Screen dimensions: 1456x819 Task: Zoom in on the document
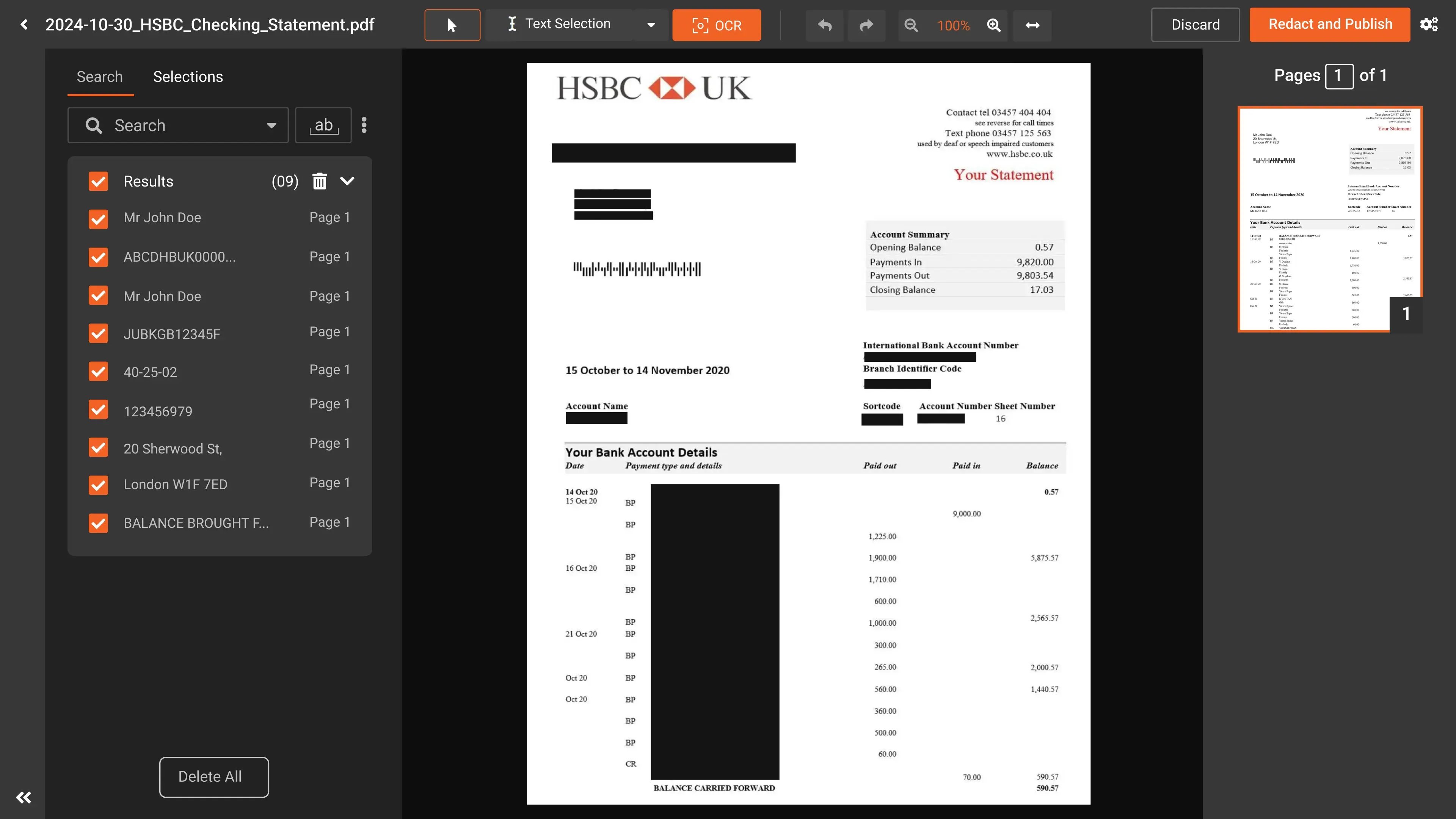point(994,25)
